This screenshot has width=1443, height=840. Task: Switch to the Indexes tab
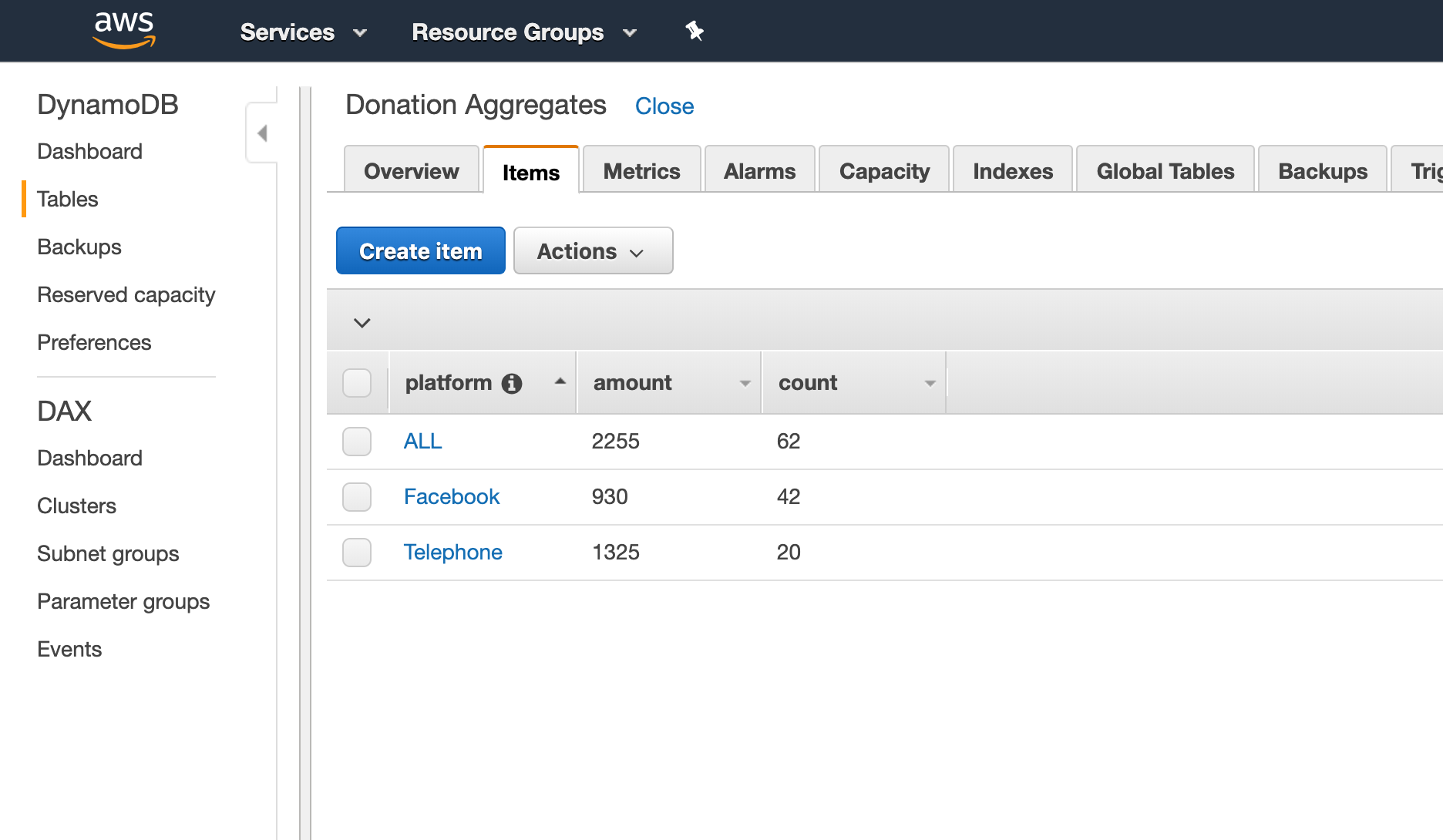tap(1013, 170)
